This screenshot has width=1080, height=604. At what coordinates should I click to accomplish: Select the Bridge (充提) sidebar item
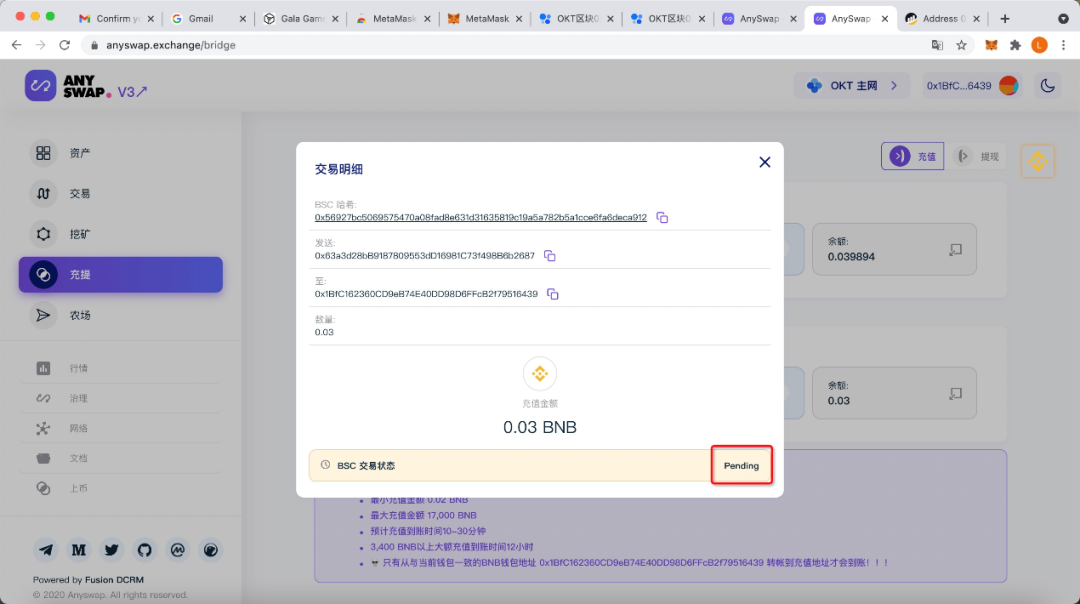click(121, 275)
